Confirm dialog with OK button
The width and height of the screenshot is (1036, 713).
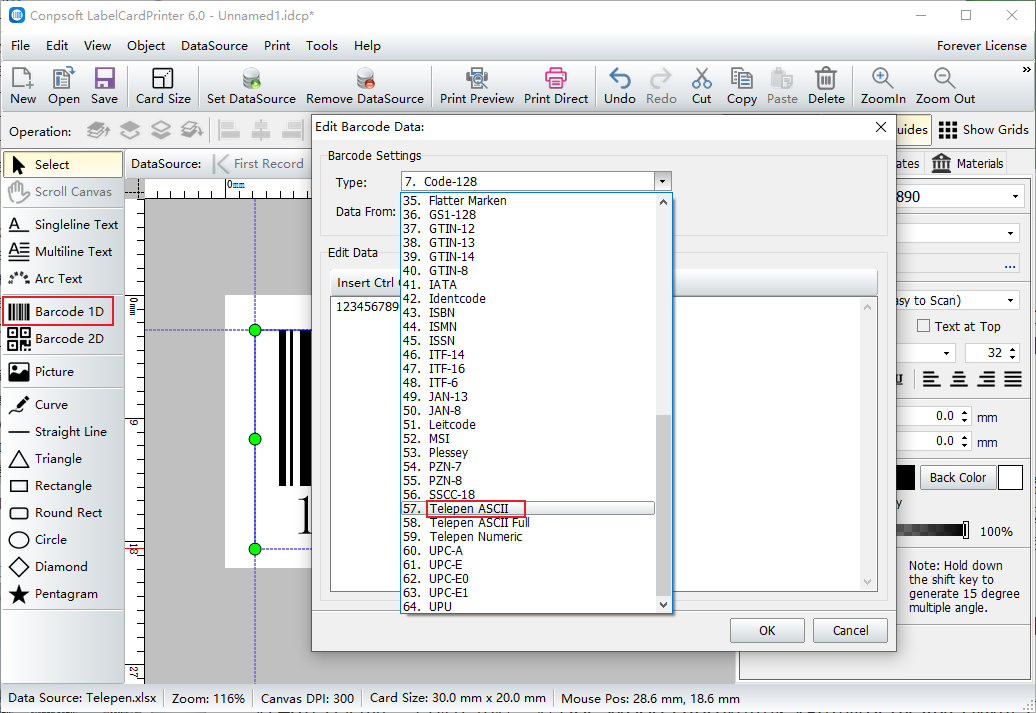767,630
